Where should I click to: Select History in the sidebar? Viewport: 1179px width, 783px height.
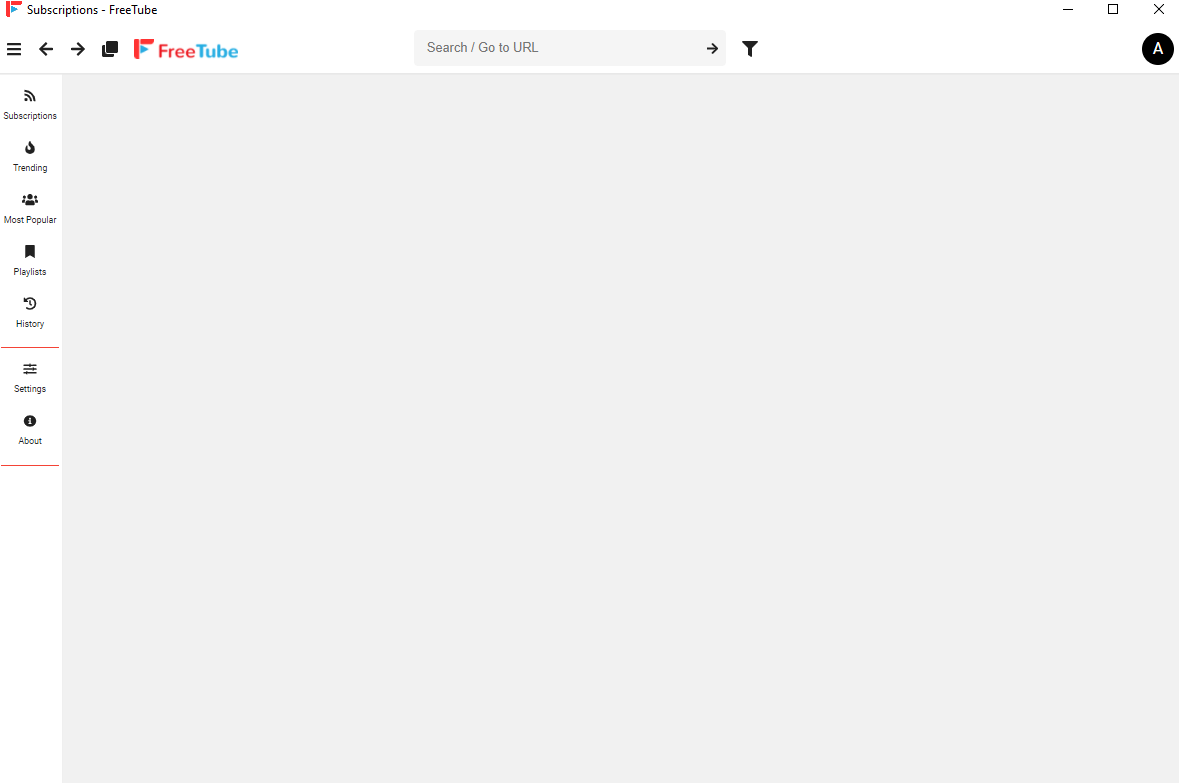point(29,312)
